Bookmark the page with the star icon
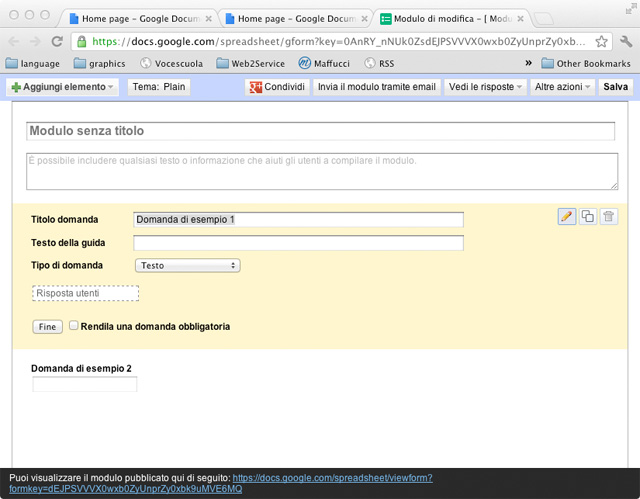 [601, 42]
